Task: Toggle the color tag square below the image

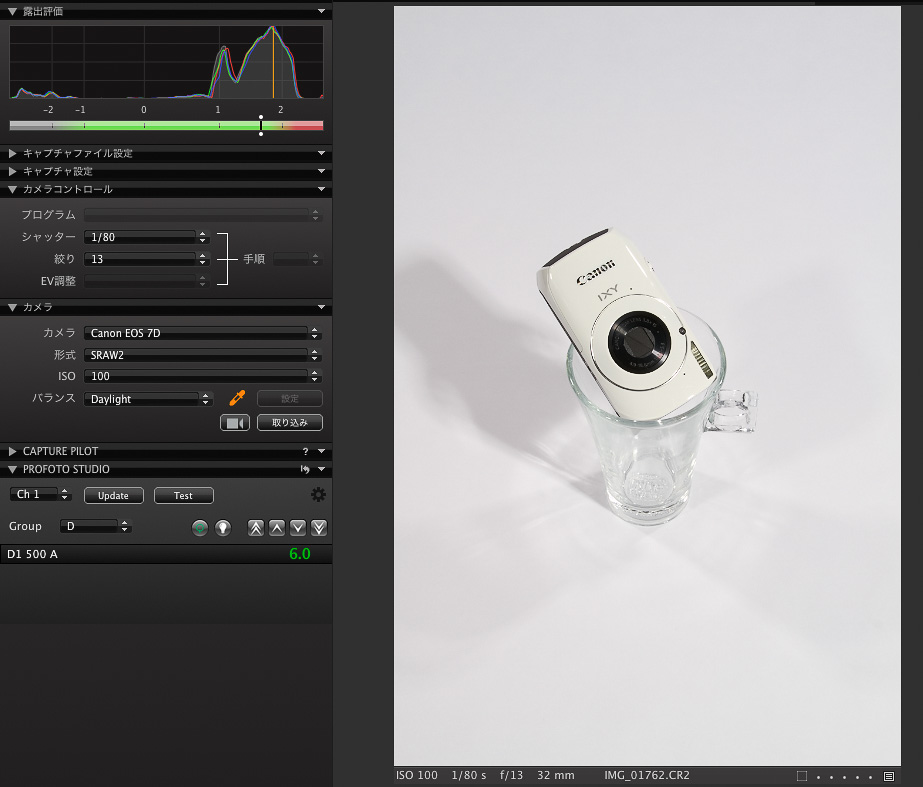Action: pyautogui.click(x=802, y=776)
